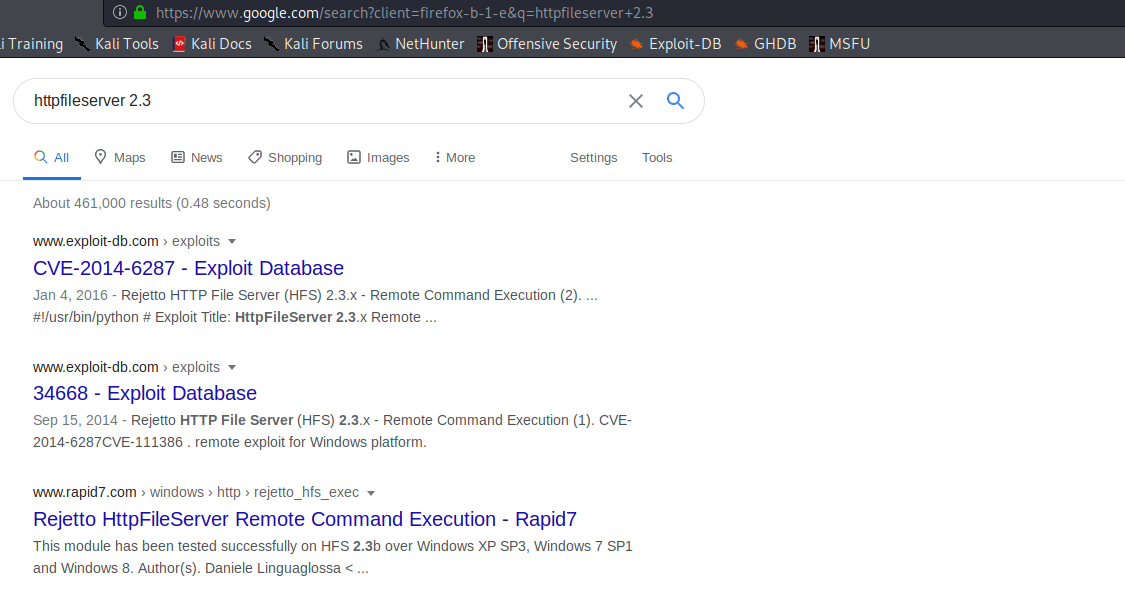
Task: Open Rejetto HttpFileServer Remote Command Execution link
Action: [x=305, y=519]
